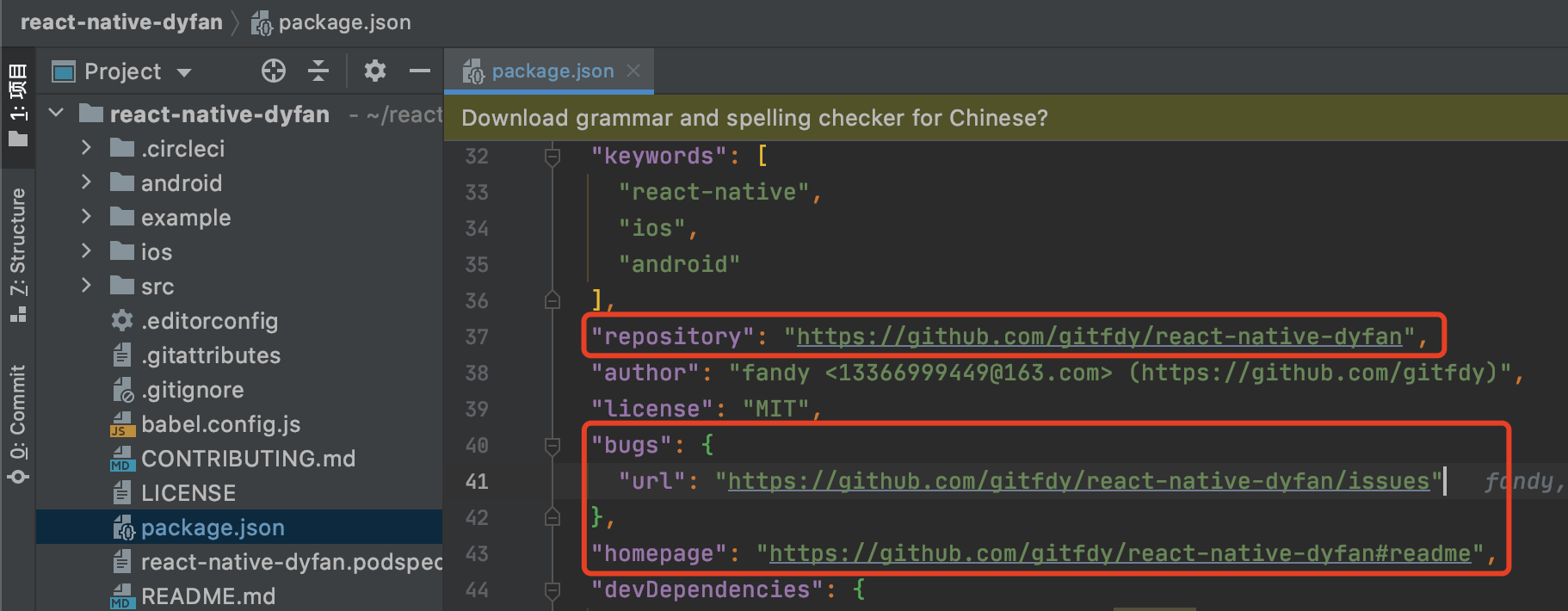The width and height of the screenshot is (1568, 611).
Task: Click the LICENSE file icon
Action: click(122, 493)
